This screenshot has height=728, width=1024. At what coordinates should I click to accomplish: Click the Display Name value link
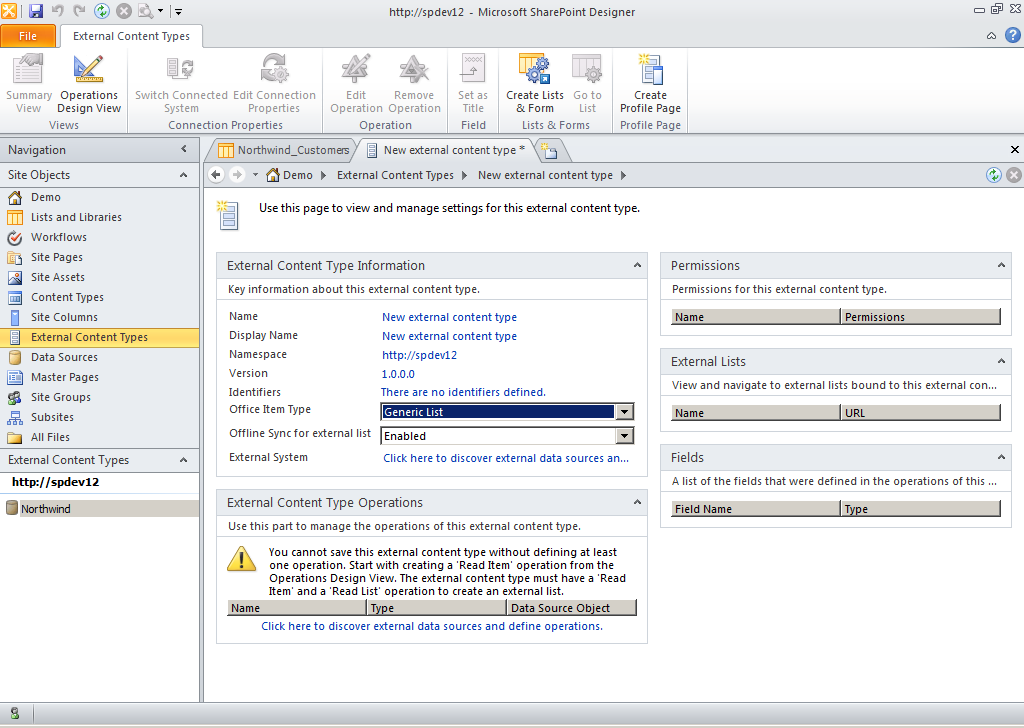coord(449,336)
